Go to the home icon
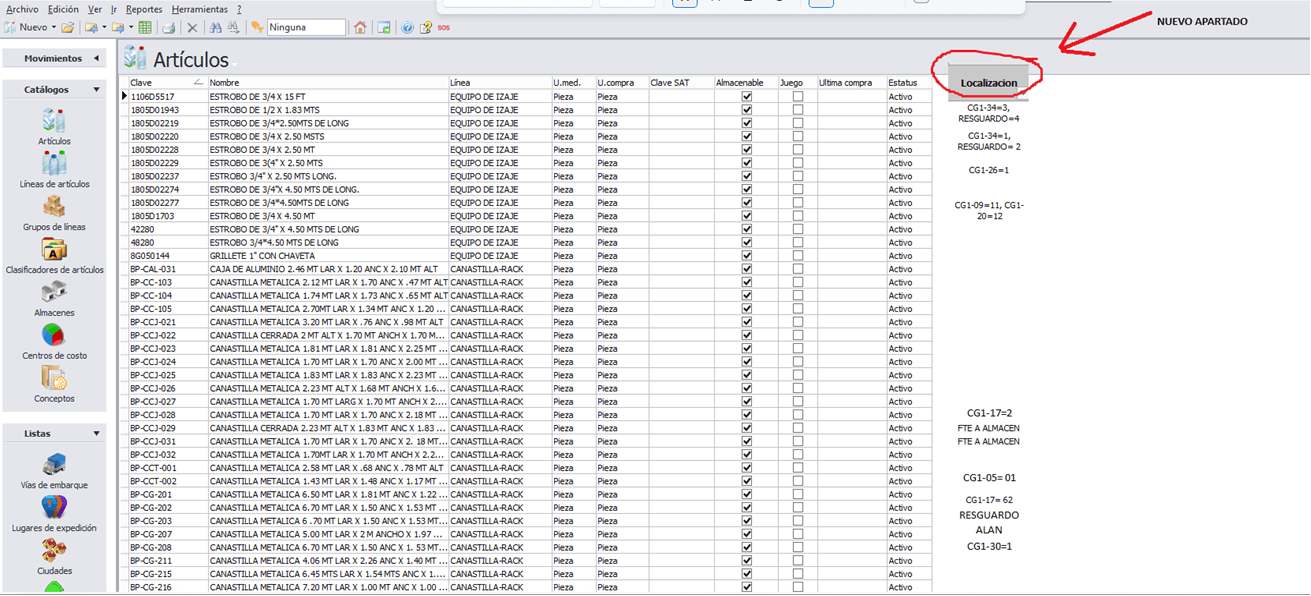The height and width of the screenshot is (596, 1311). click(360, 27)
